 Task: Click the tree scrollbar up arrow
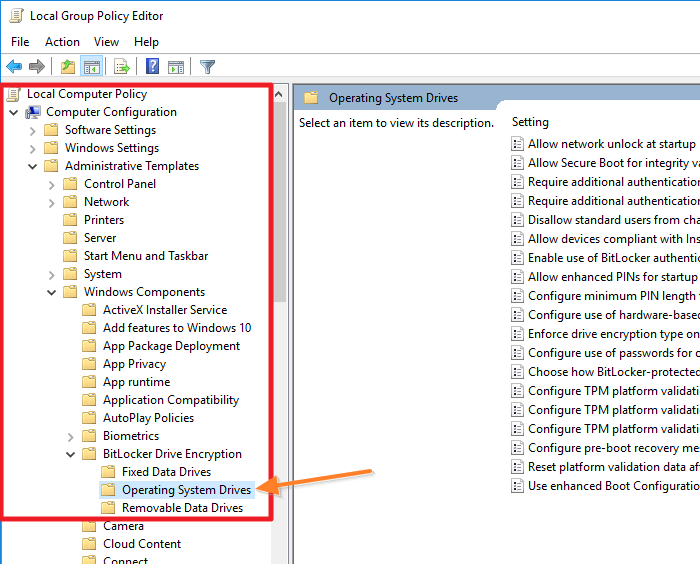[x=279, y=94]
